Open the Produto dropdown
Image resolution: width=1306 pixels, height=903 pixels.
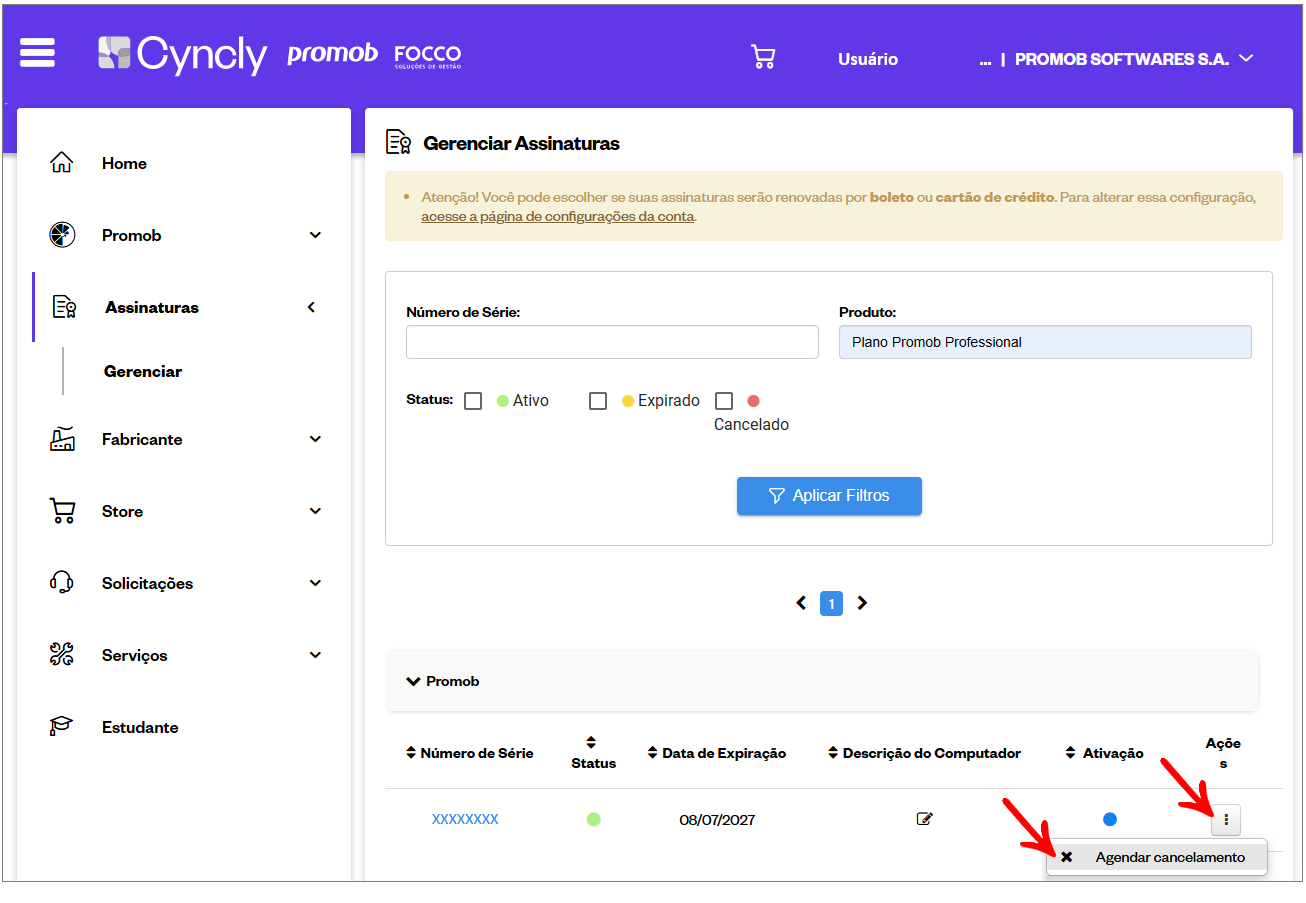point(1045,342)
